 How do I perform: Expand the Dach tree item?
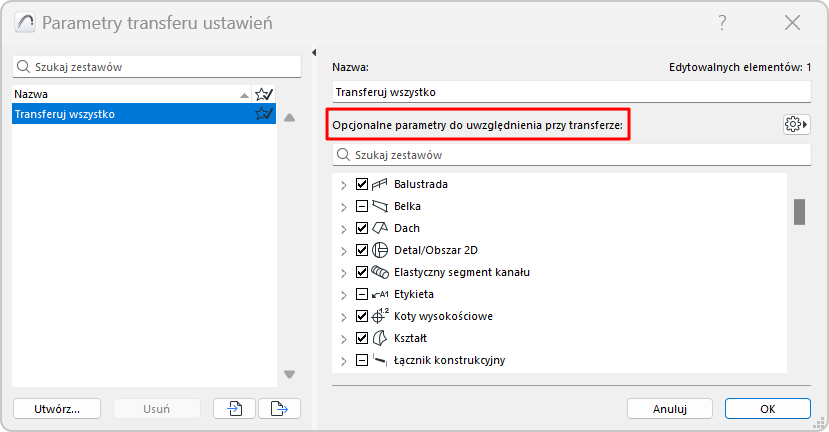(x=344, y=228)
